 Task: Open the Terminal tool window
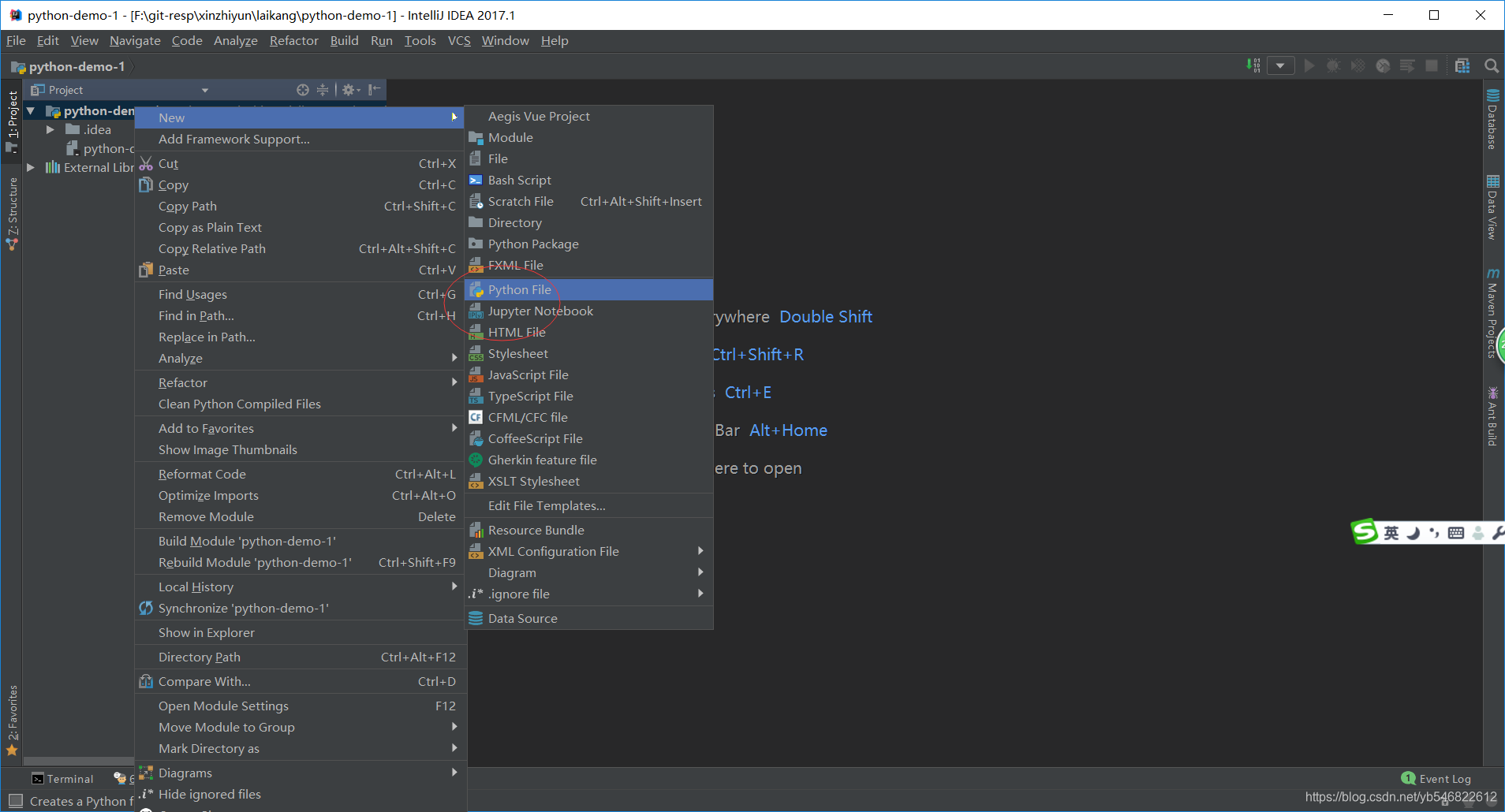(x=62, y=779)
